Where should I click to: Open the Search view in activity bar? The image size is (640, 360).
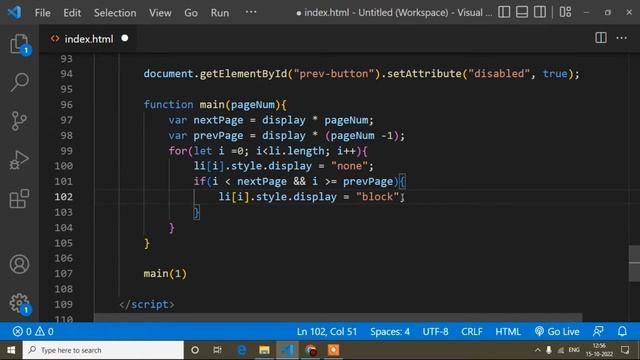coord(19,82)
